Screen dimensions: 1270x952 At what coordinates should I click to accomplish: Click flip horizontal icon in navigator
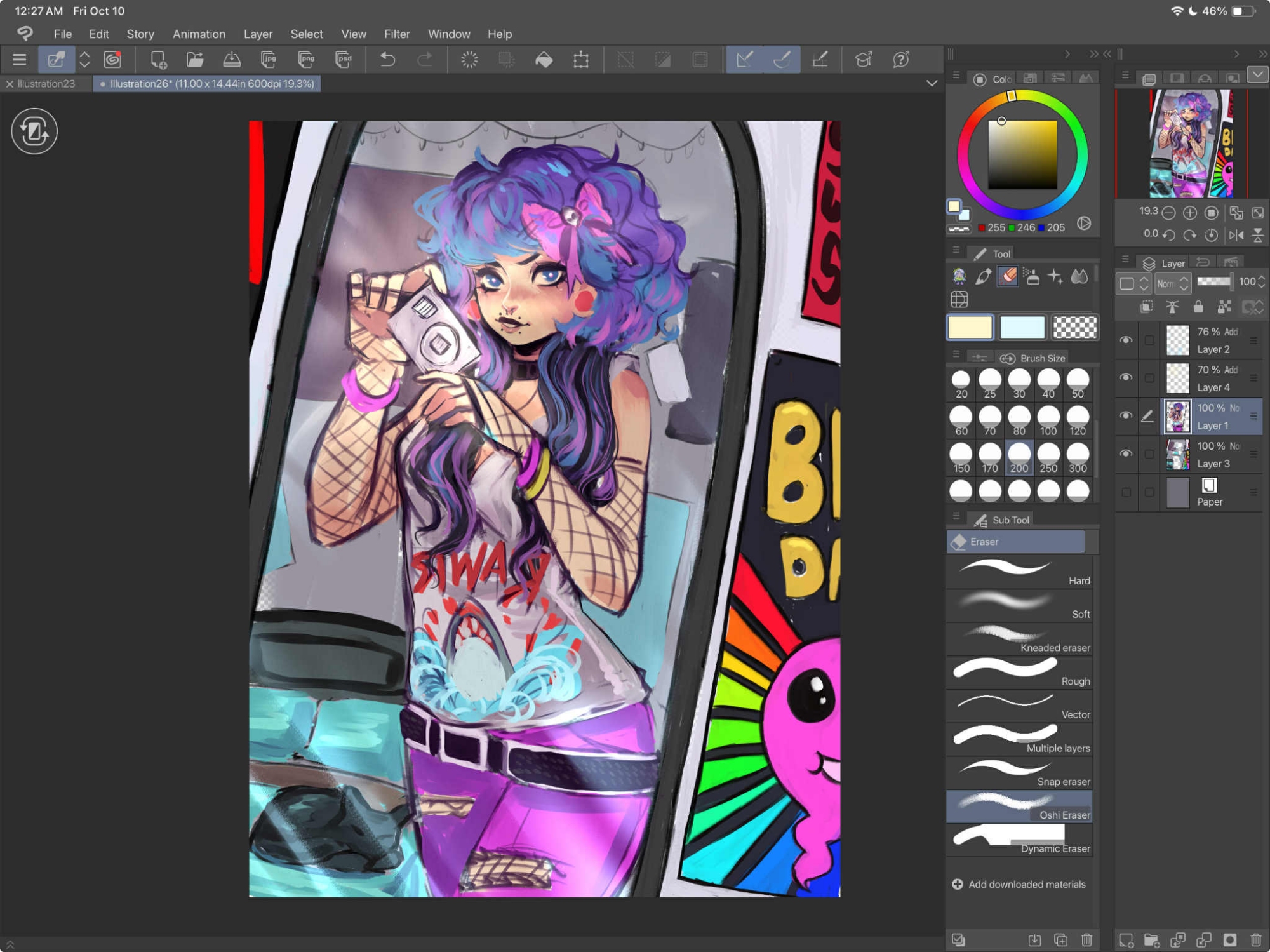(1236, 235)
